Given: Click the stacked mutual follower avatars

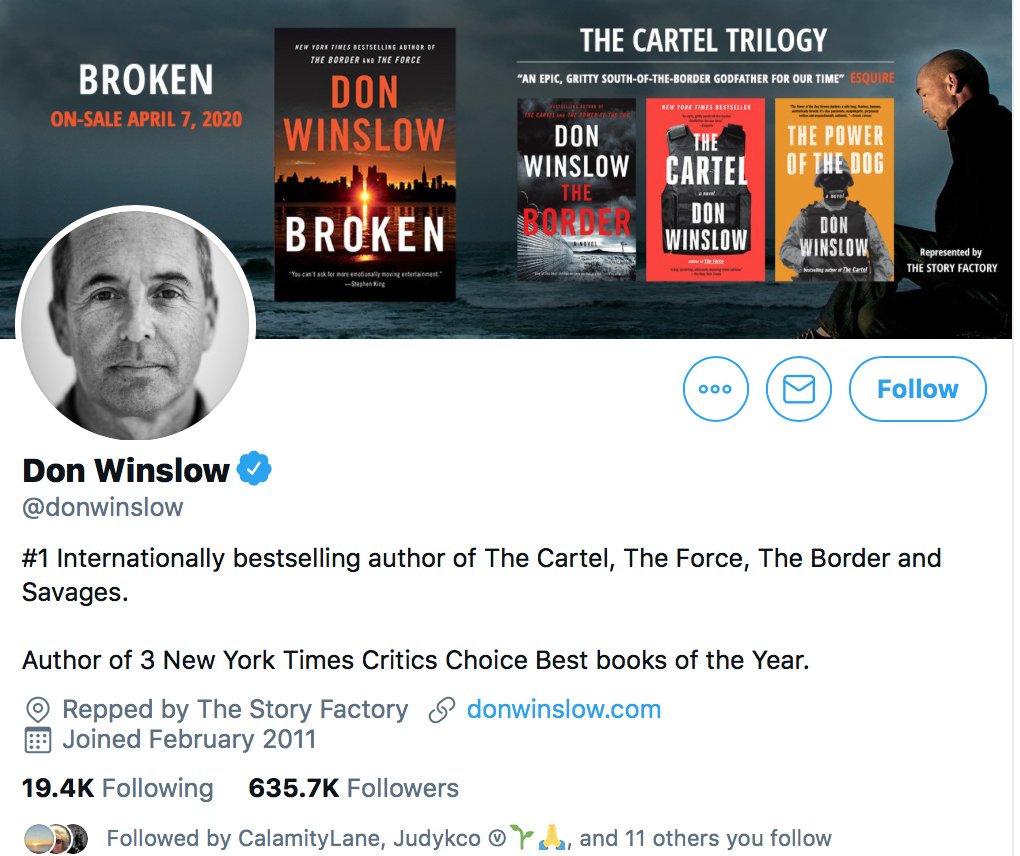Looking at the screenshot, I should tap(55, 838).
